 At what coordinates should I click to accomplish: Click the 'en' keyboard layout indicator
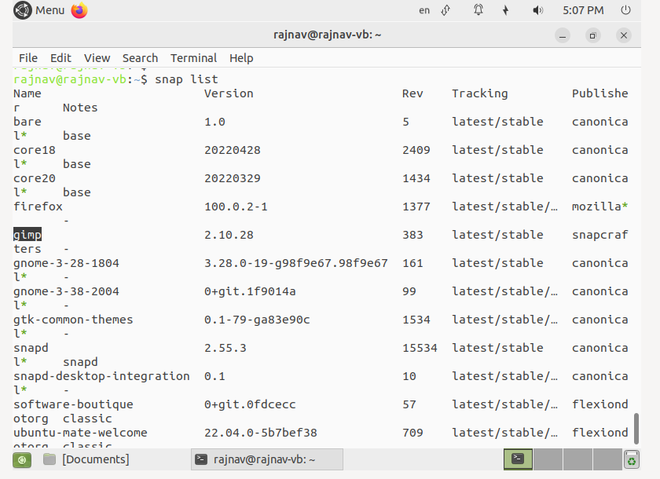click(x=424, y=11)
